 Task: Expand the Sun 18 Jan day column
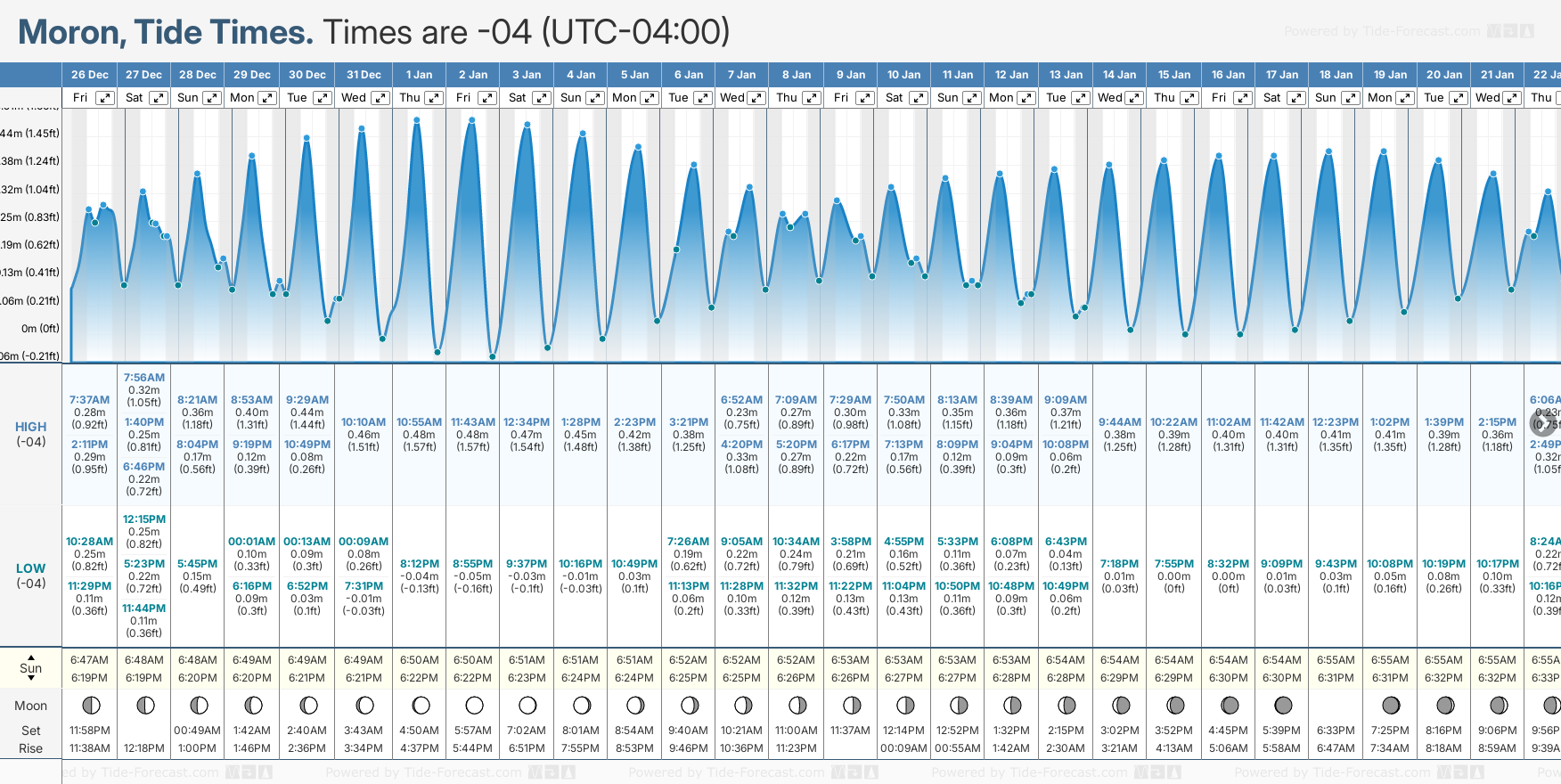point(1351,98)
